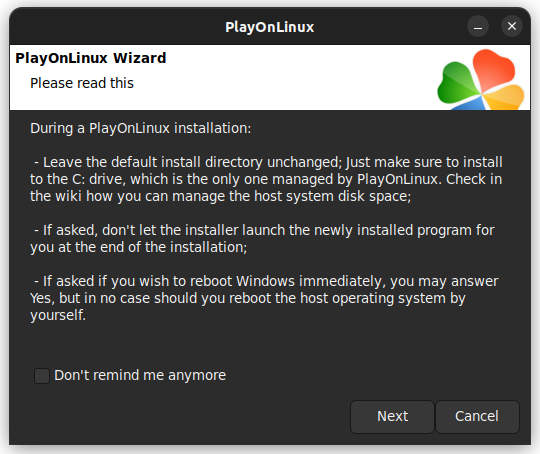The width and height of the screenshot is (540, 454).
Task: Click the blue leaf of the logo
Action: point(468,103)
